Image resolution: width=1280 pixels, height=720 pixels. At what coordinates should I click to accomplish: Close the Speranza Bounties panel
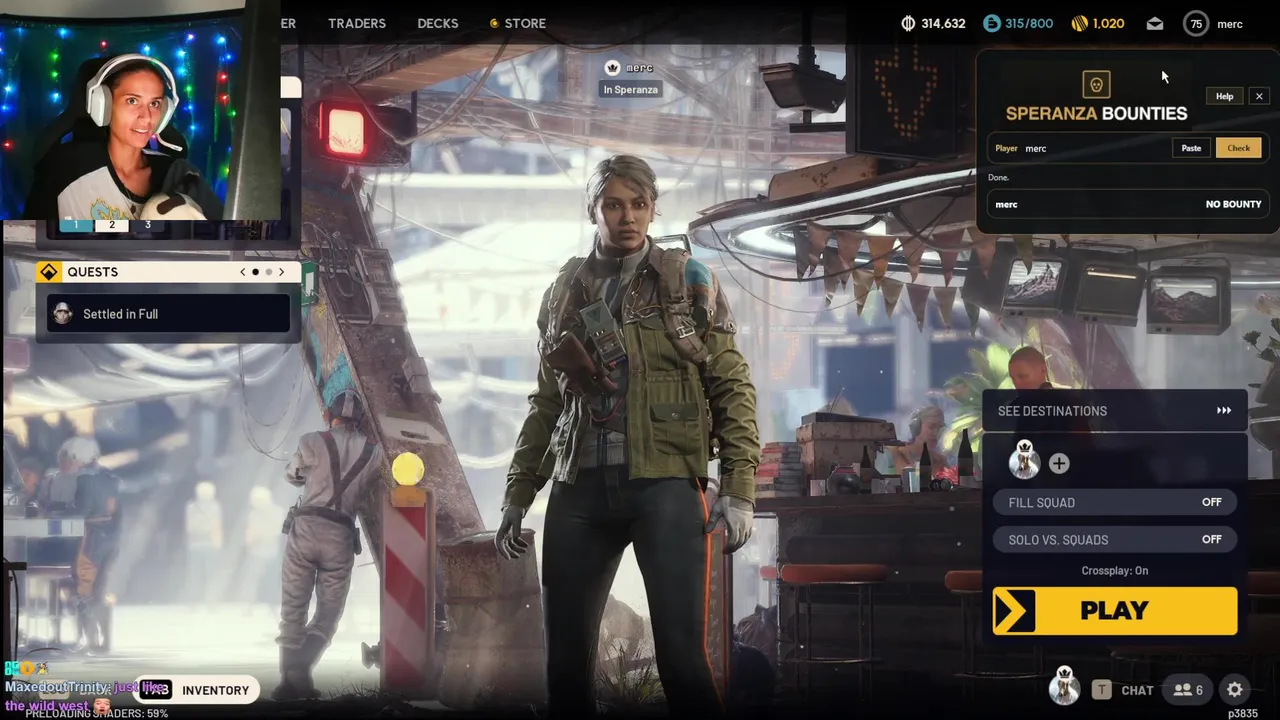pyautogui.click(x=1259, y=96)
